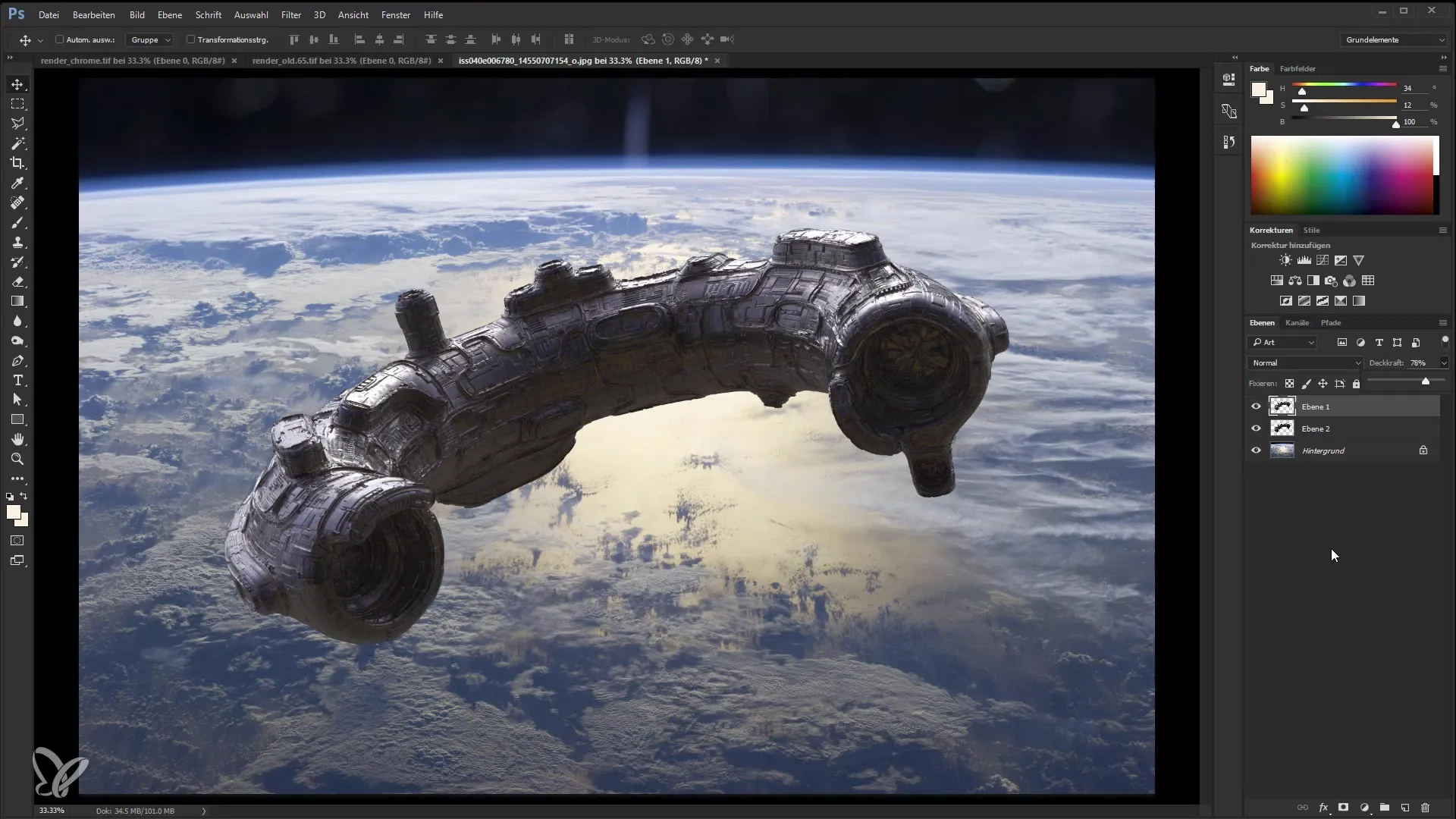Image resolution: width=1456 pixels, height=819 pixels.
Task: Select the Eyedropper tool
Action: pos(17,183)
